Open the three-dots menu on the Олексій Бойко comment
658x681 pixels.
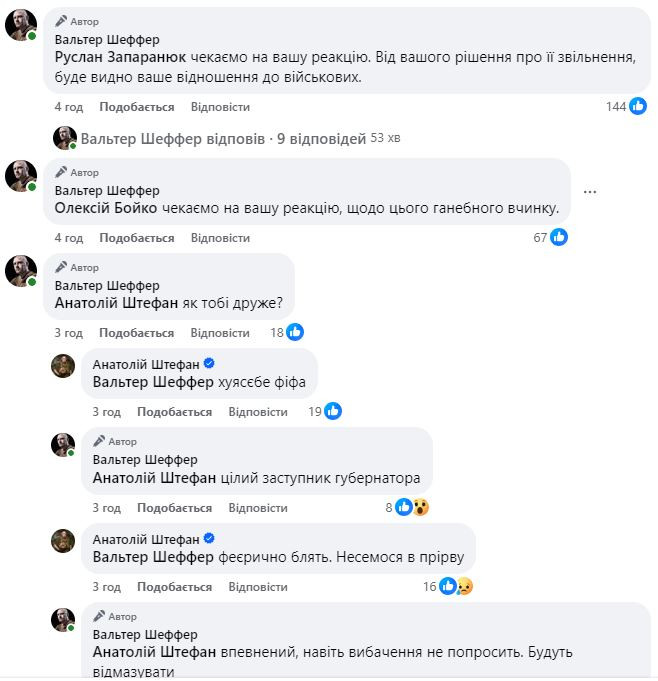tap(590, 192)
